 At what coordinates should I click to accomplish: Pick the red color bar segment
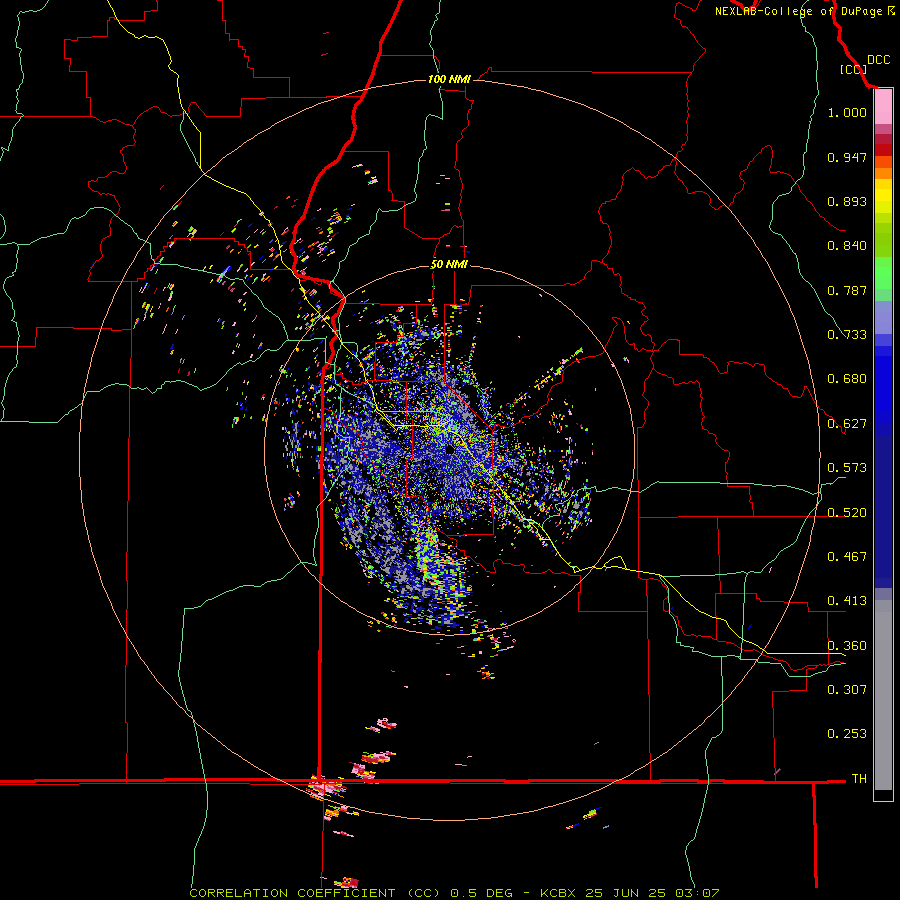pyautogui.click(x=883, y=150)
